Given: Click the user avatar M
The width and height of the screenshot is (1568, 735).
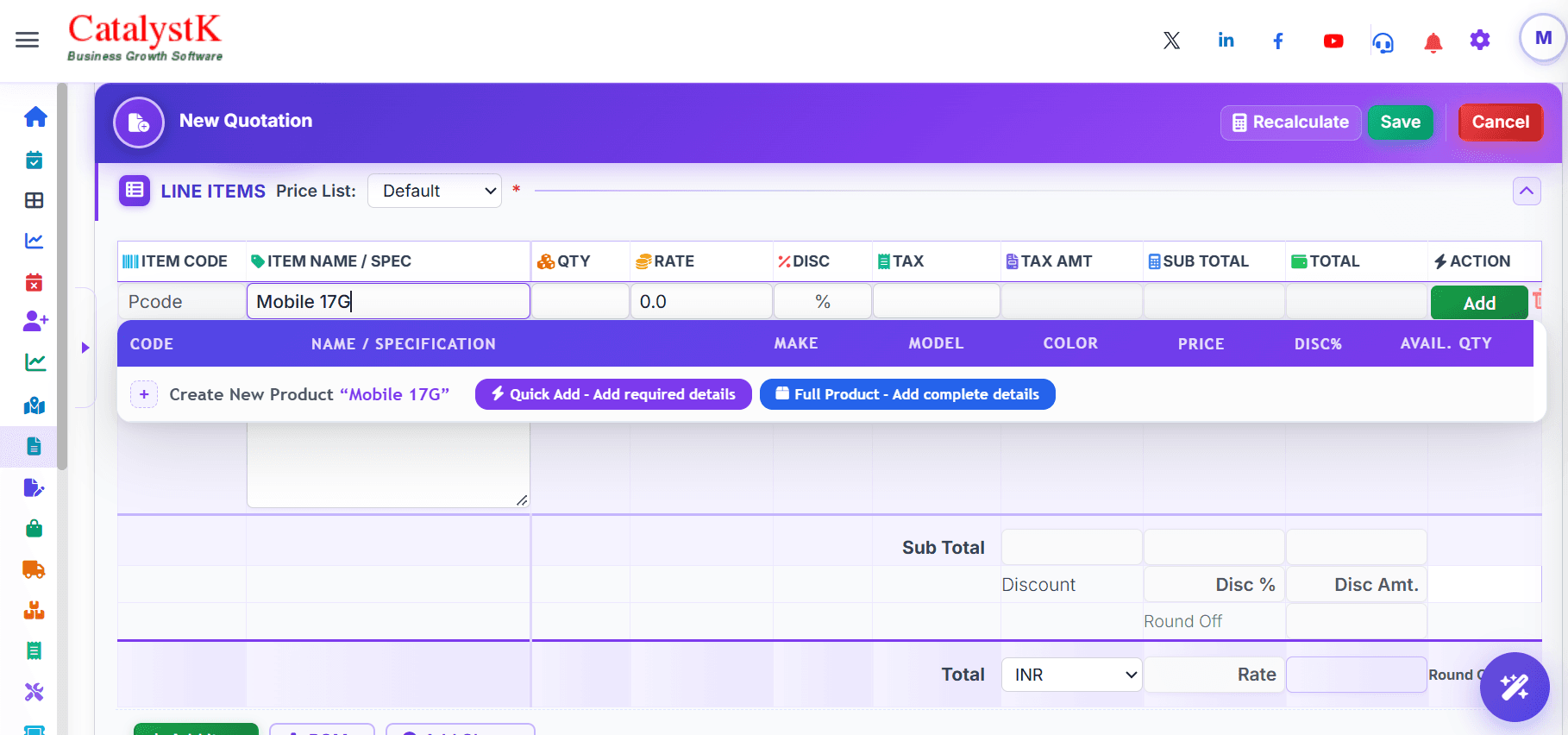Looking at the screenshot, I should (x=1543, y=39).
